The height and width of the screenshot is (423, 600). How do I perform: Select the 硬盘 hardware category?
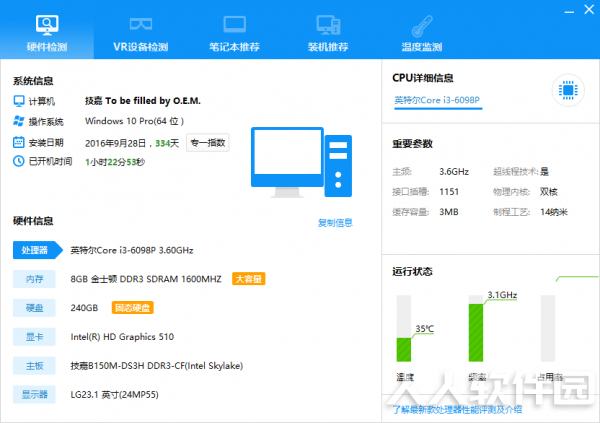(34, 308)
